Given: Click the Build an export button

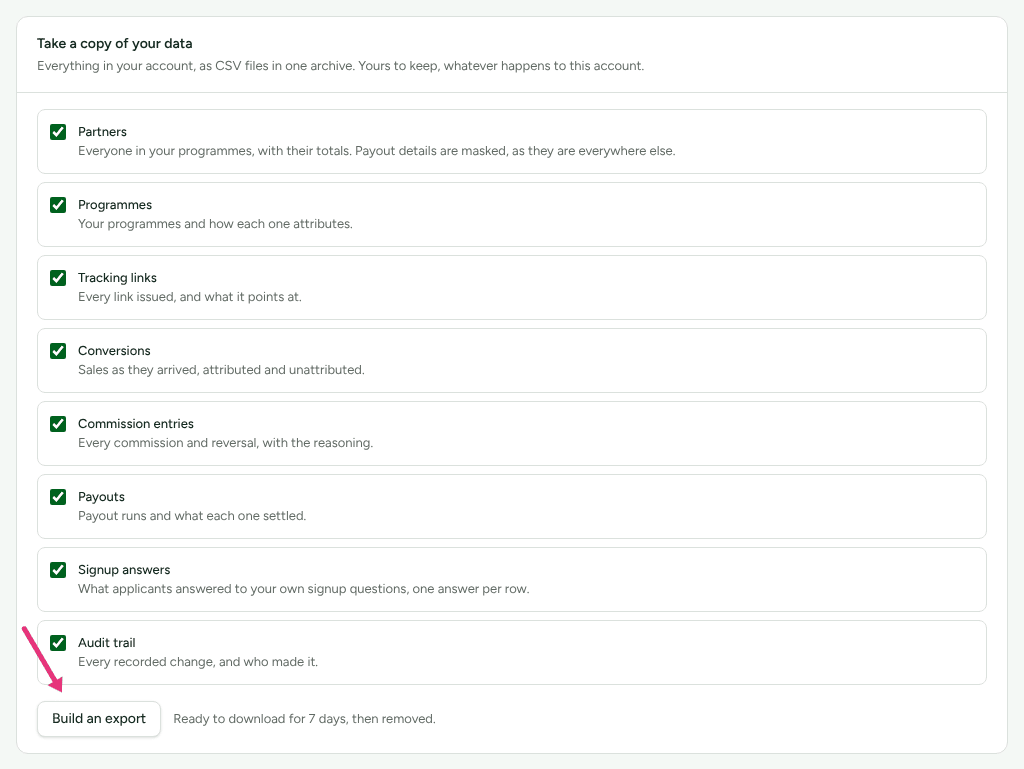Looking at the screenshot, I should click(99, 719).
